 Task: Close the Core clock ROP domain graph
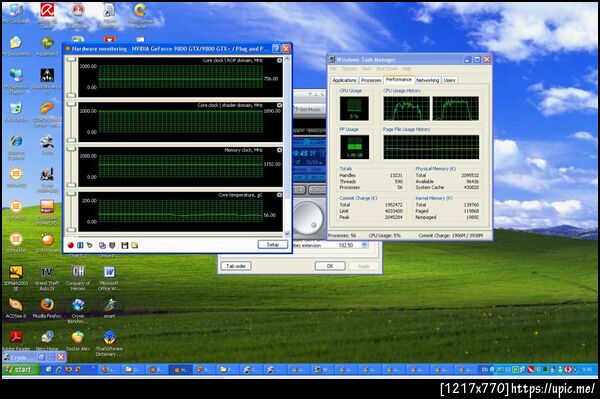(x=279, y=60)
